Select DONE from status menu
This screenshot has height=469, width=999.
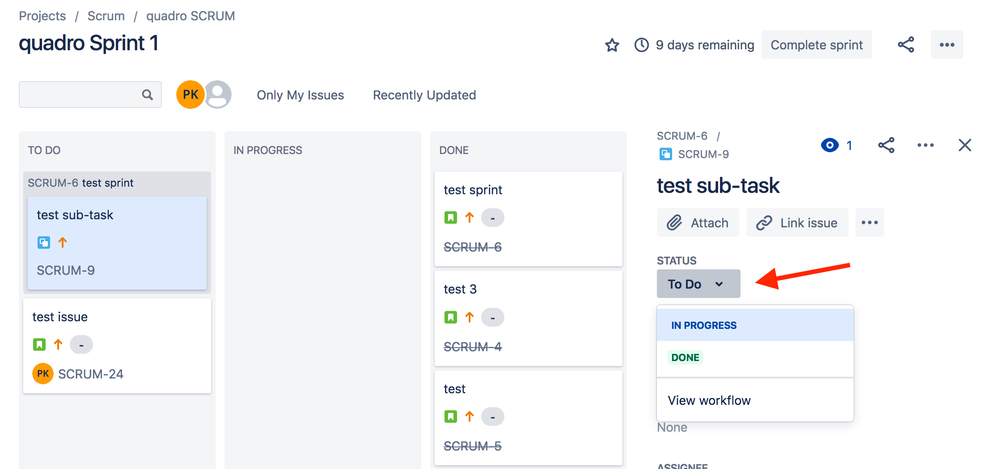point(755,357)
